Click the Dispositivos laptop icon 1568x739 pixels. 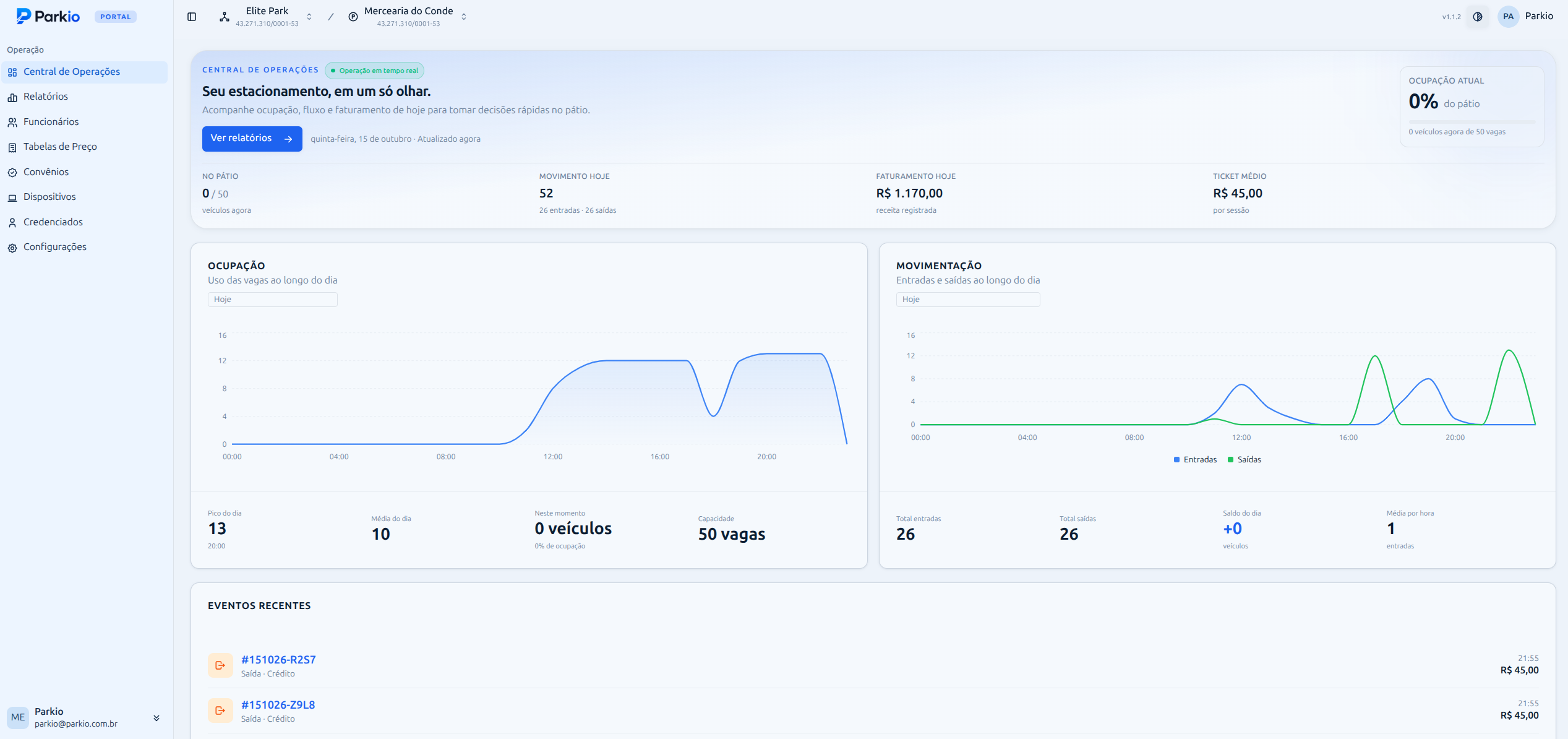point(12,197)
